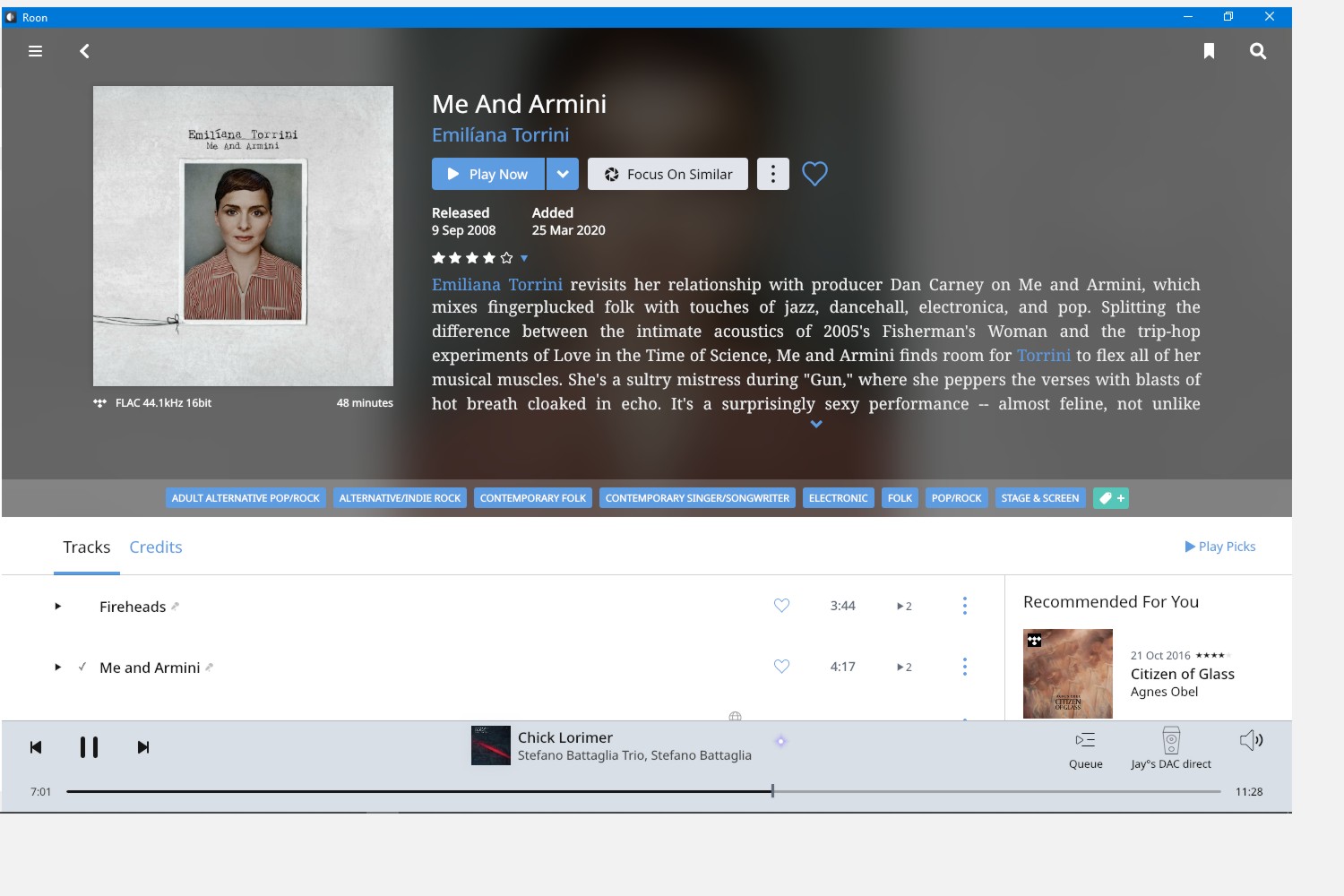The image size is (1344, 896).
Task: Open the Play Now dropdown arrow
Action: point(563,174)
